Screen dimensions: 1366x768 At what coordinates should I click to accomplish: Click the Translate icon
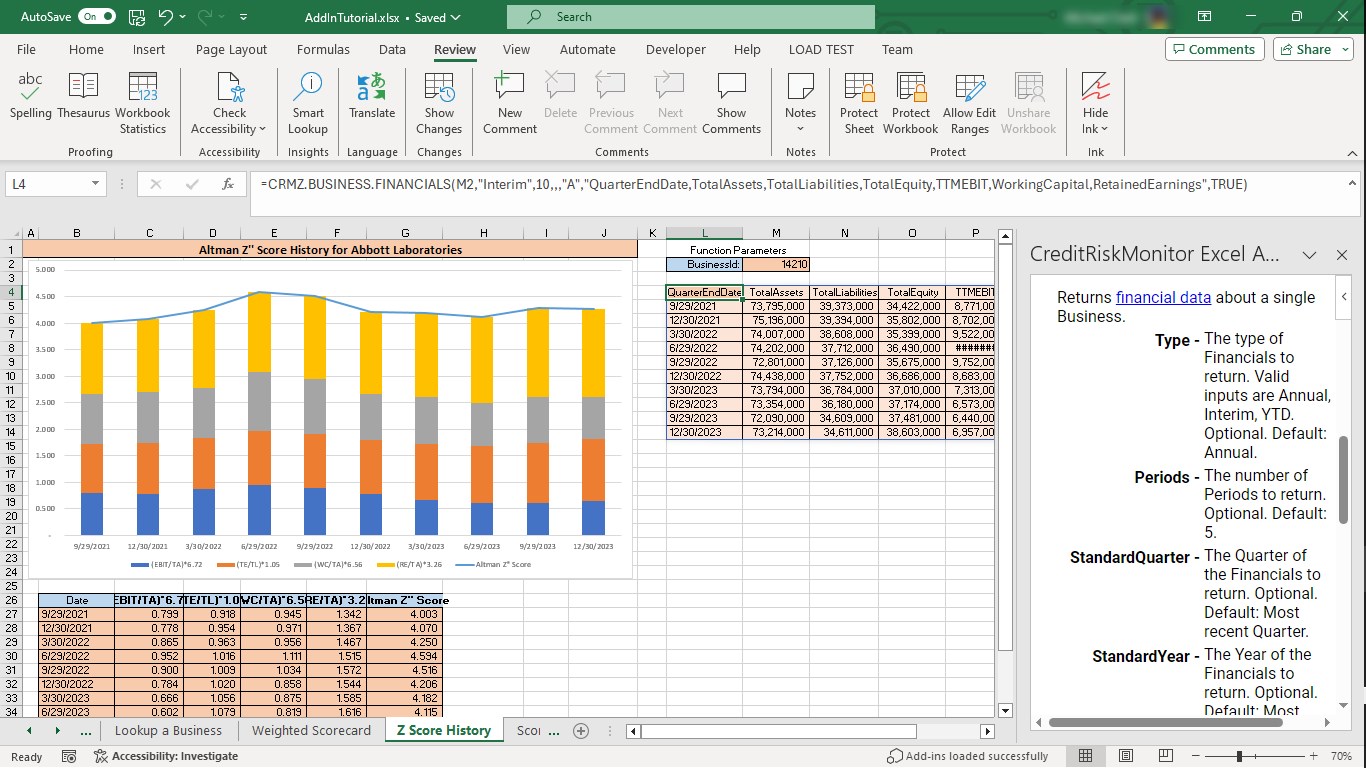pyautogui.click(x=372, y=97)
